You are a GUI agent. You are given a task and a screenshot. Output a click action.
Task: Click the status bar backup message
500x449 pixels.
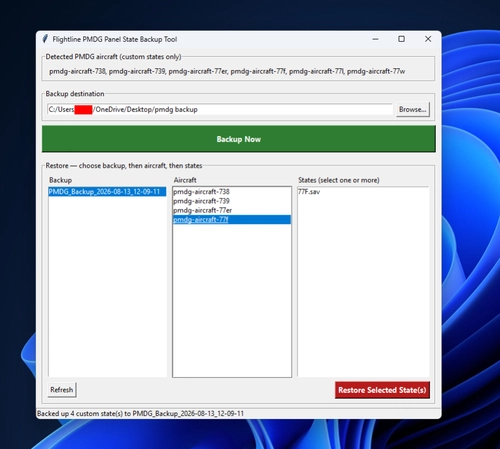(x=140, y=414)
